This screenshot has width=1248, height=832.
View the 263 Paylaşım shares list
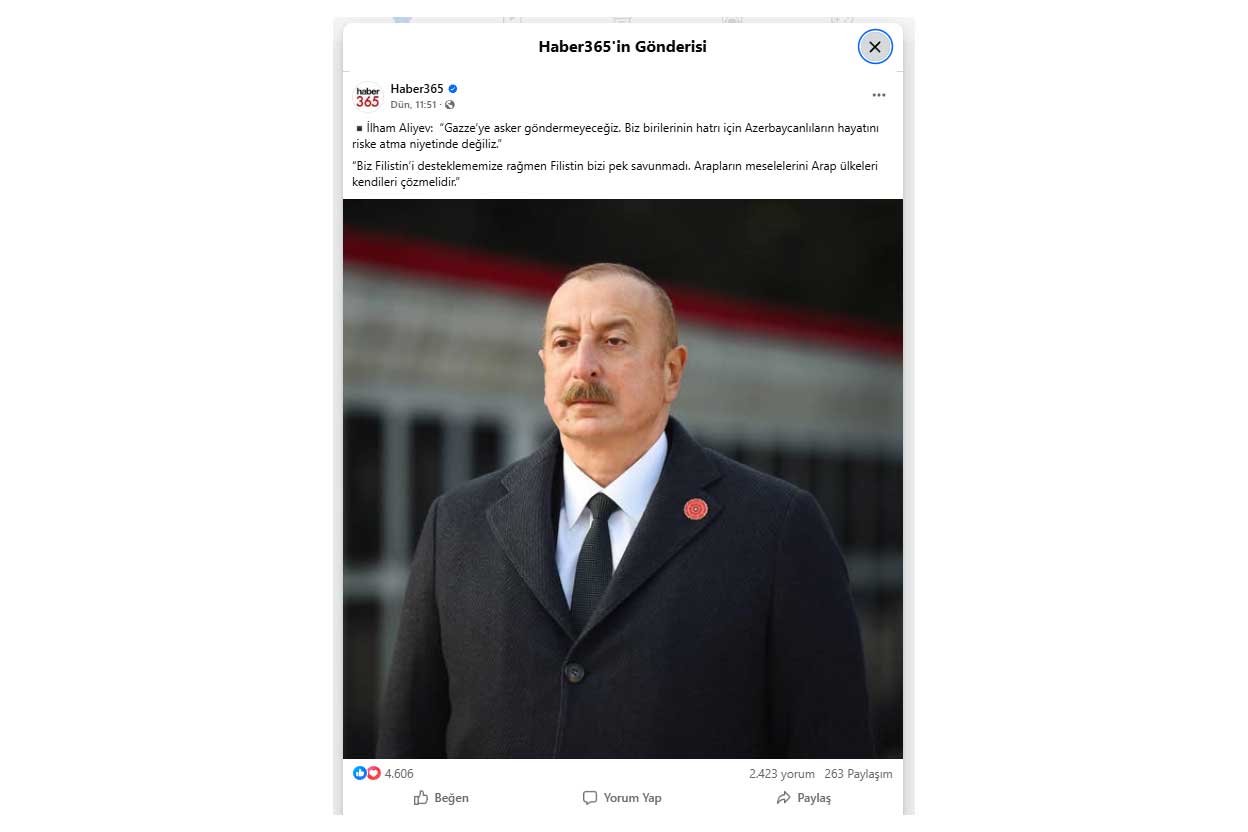click(858, 774)
